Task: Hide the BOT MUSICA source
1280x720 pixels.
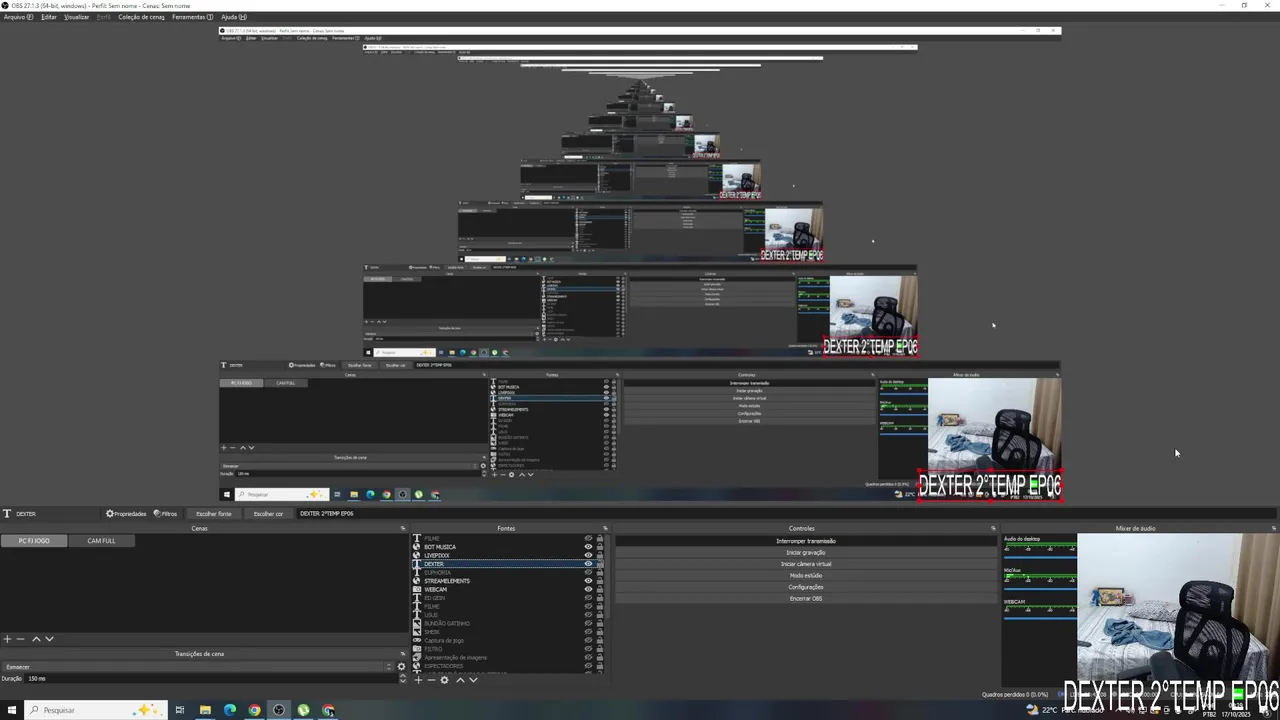Action: (588, 547)
